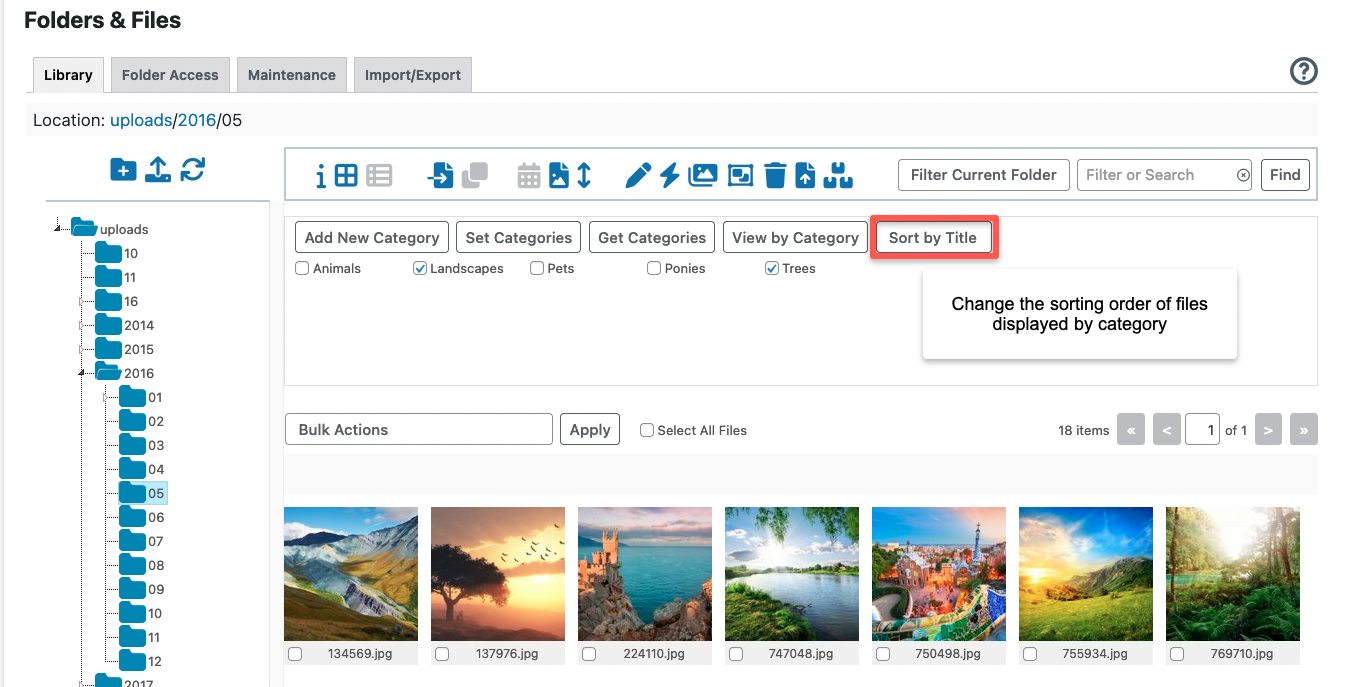Image resolution: width=1357 pixels, height=687 pixels.
Task: Click the Sort by Title button
Action: pyautogui.click(x=934, y=237)
